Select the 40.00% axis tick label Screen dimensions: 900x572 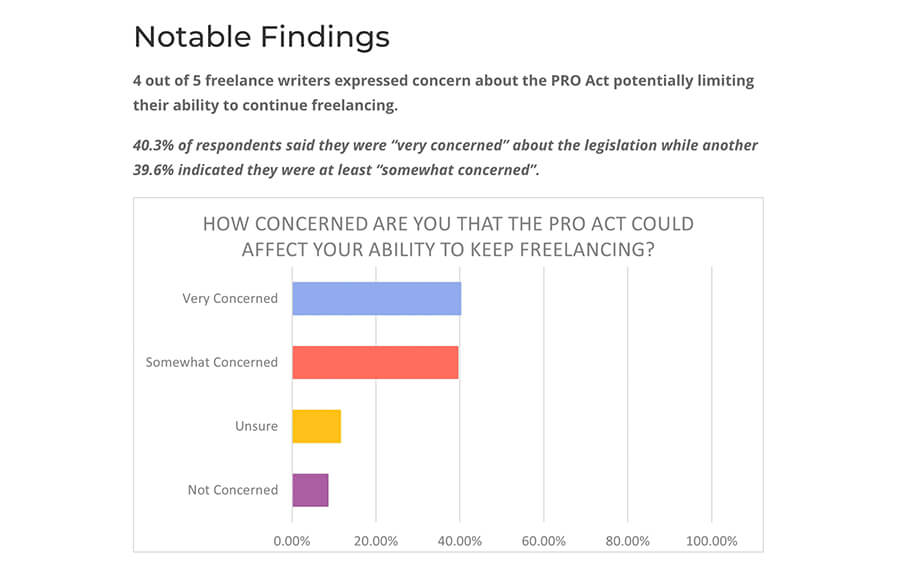coord(460,541)
